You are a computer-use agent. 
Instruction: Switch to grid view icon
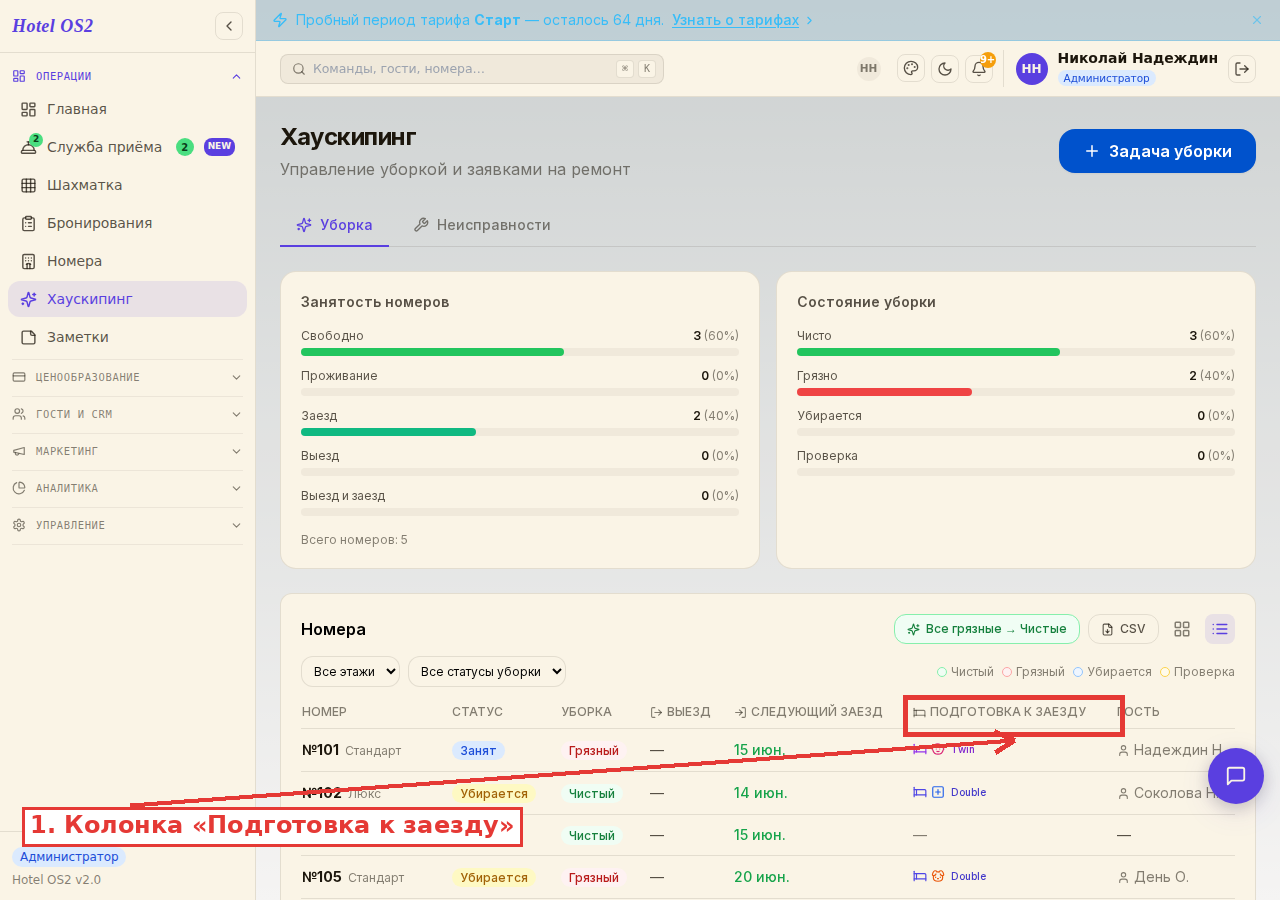pyautogui.click(x=1182, y=629)
